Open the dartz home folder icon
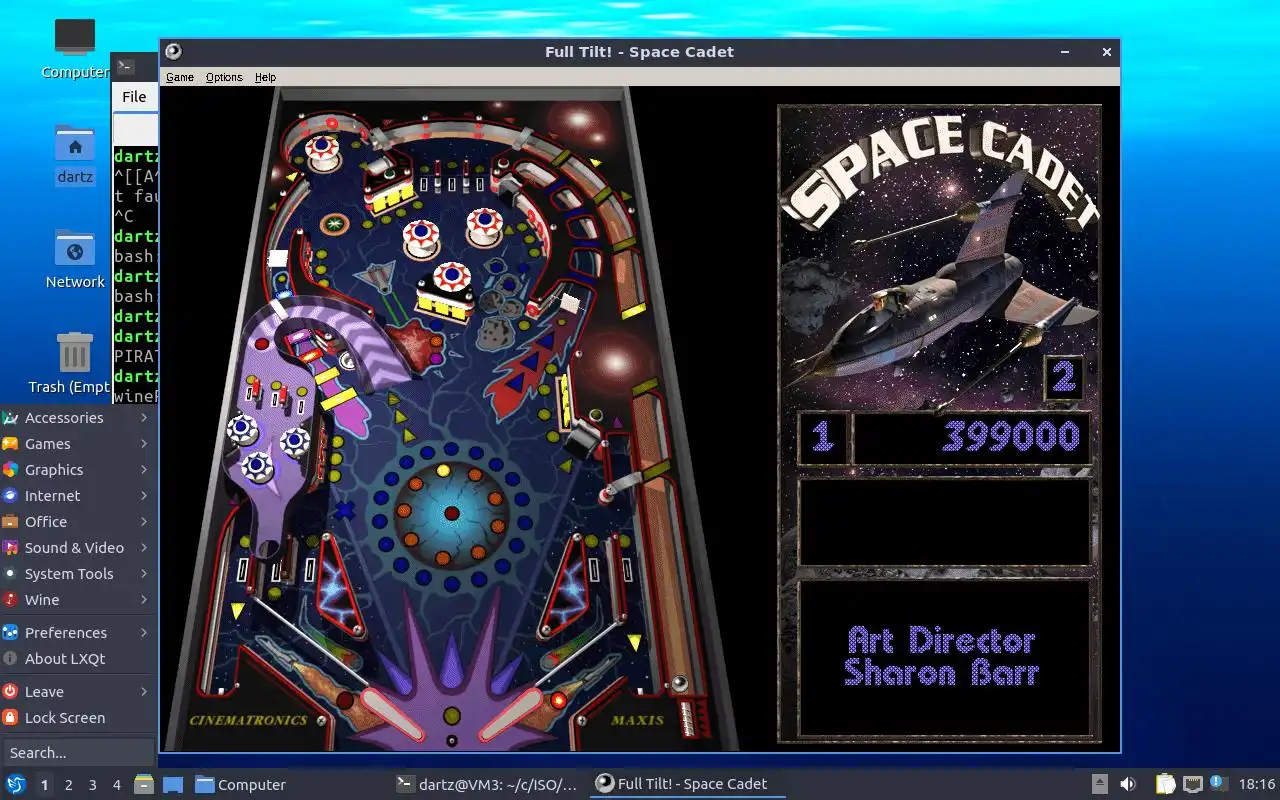 pos(75,155)
